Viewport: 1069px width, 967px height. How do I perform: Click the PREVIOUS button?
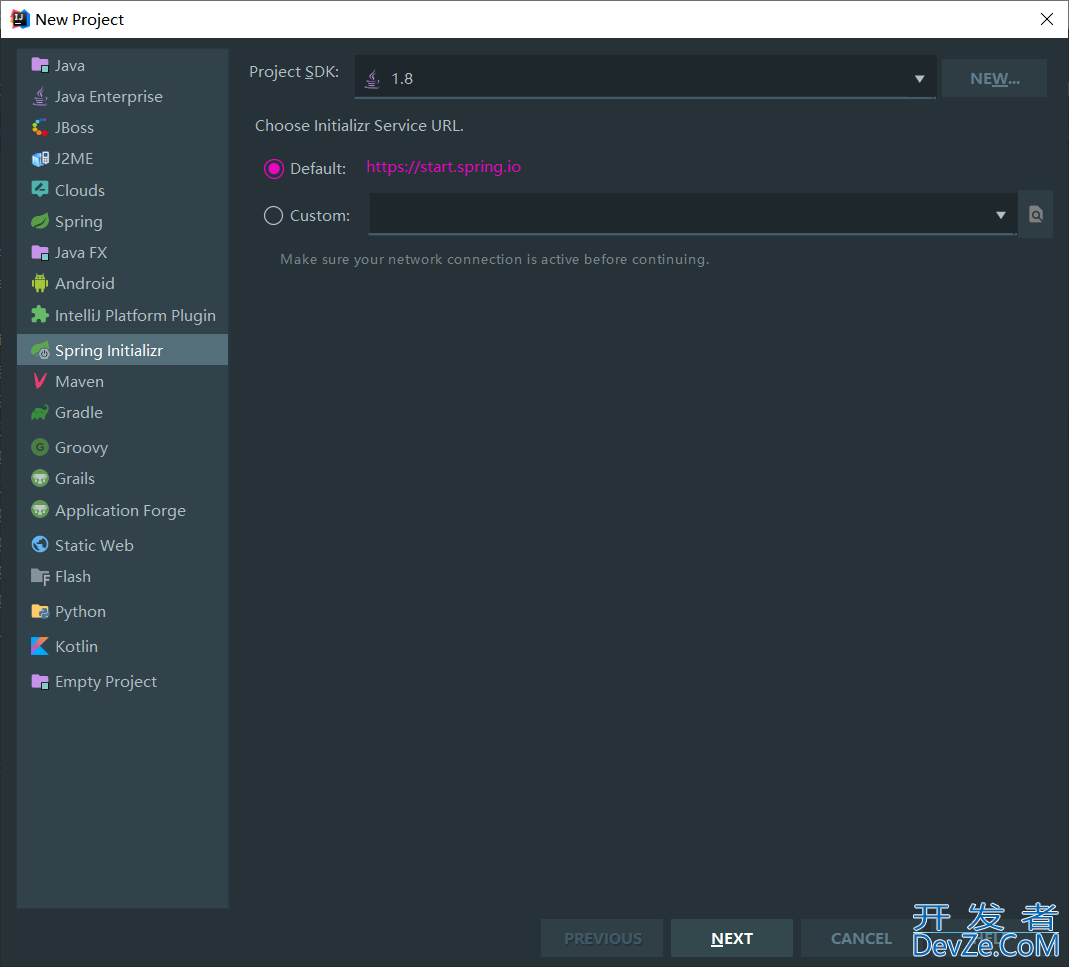click(602, 938)
